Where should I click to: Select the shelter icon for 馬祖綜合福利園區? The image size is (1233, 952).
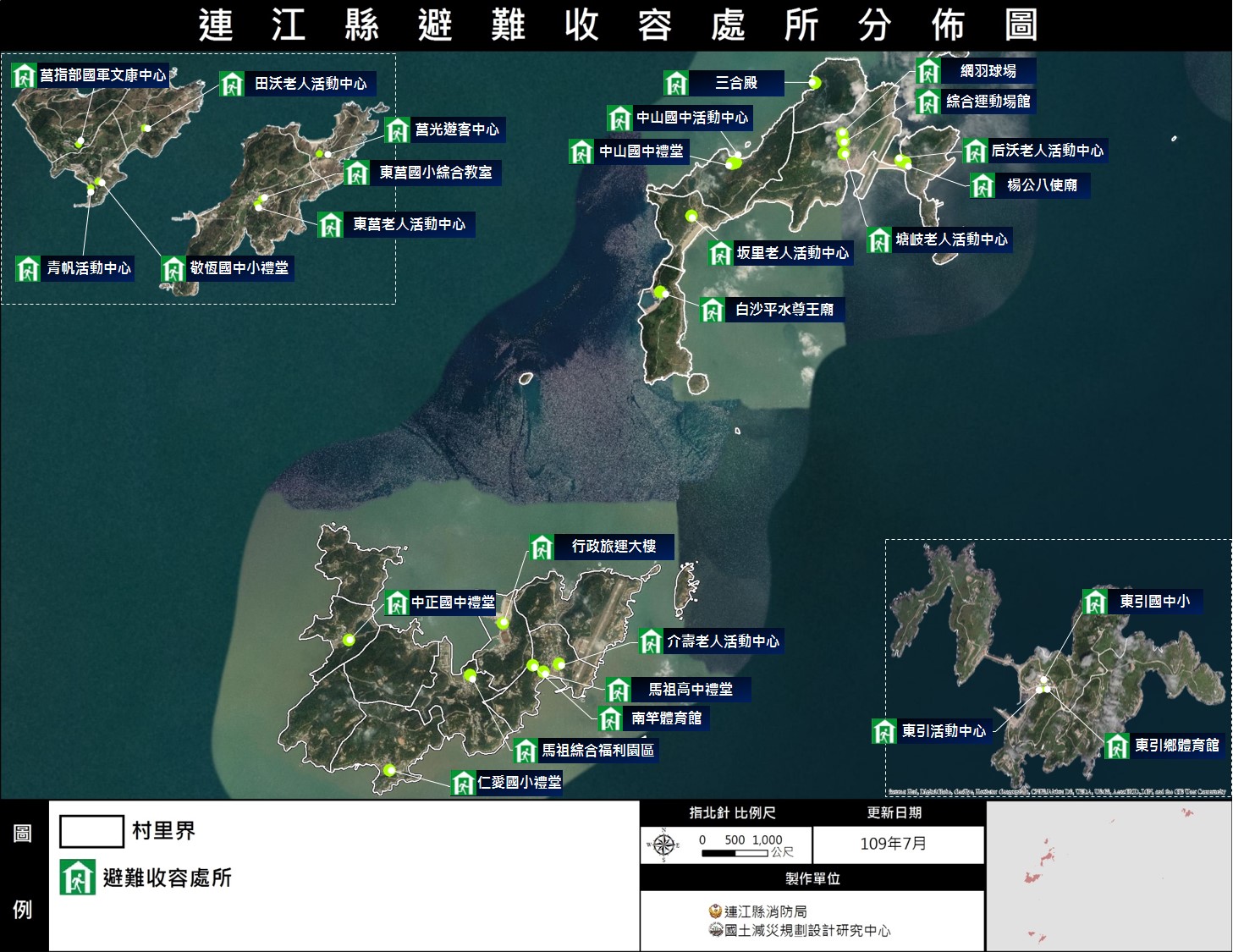pyautogui.click(x=526, y=751)
